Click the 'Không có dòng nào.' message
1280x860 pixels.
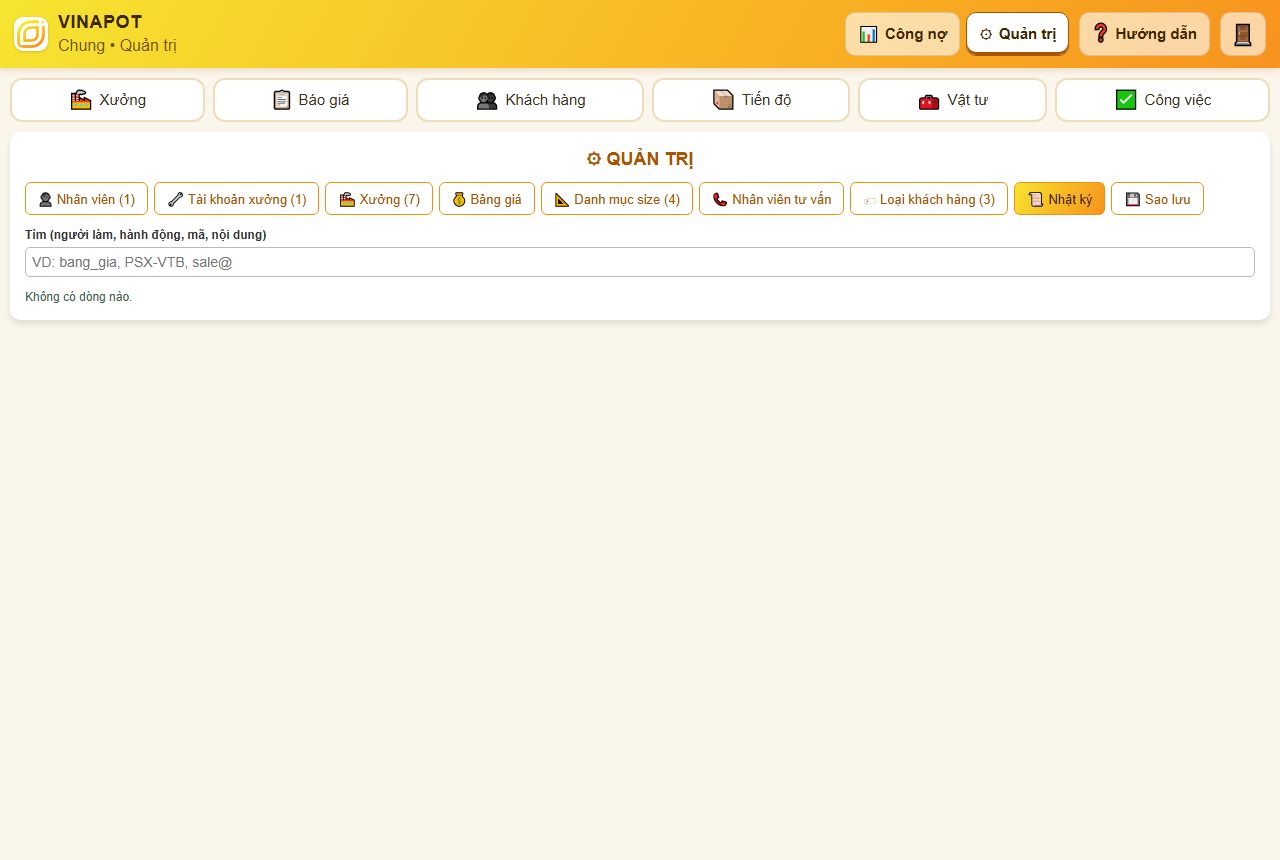[78, 297]
